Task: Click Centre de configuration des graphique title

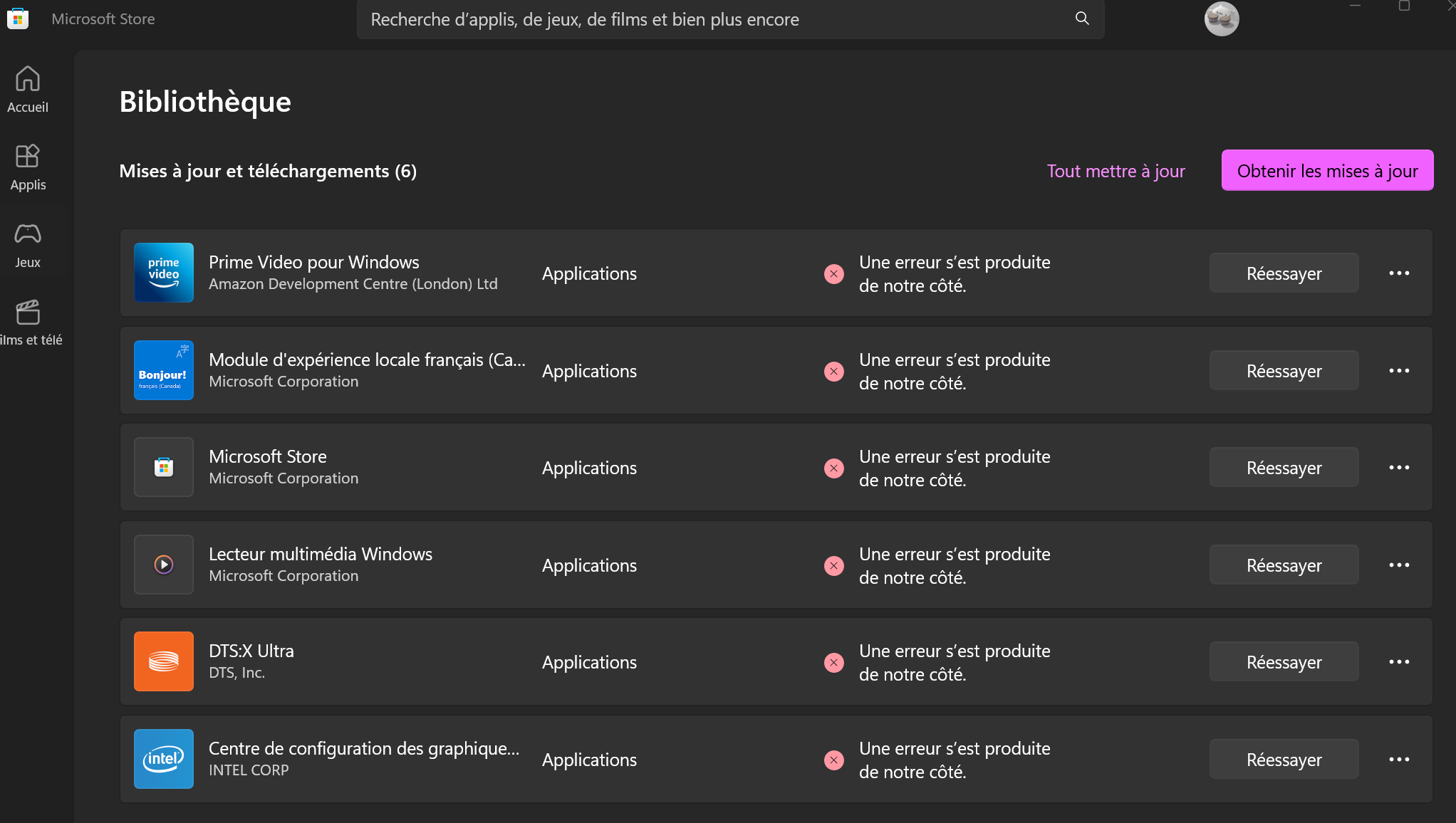Action: (364, 748)
